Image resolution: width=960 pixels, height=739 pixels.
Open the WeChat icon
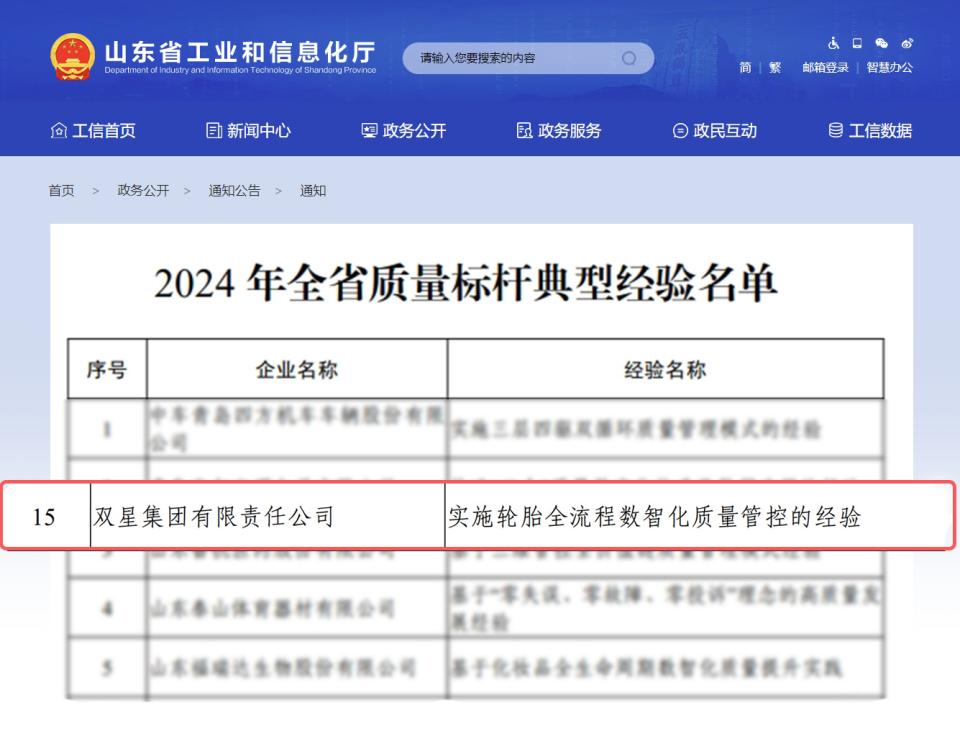click(881, 44)
